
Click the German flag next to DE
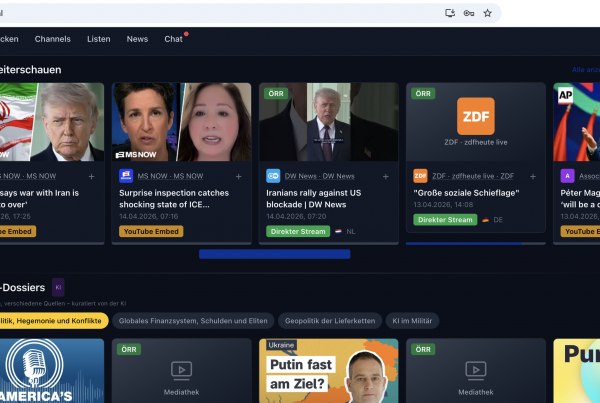point(486,220)
